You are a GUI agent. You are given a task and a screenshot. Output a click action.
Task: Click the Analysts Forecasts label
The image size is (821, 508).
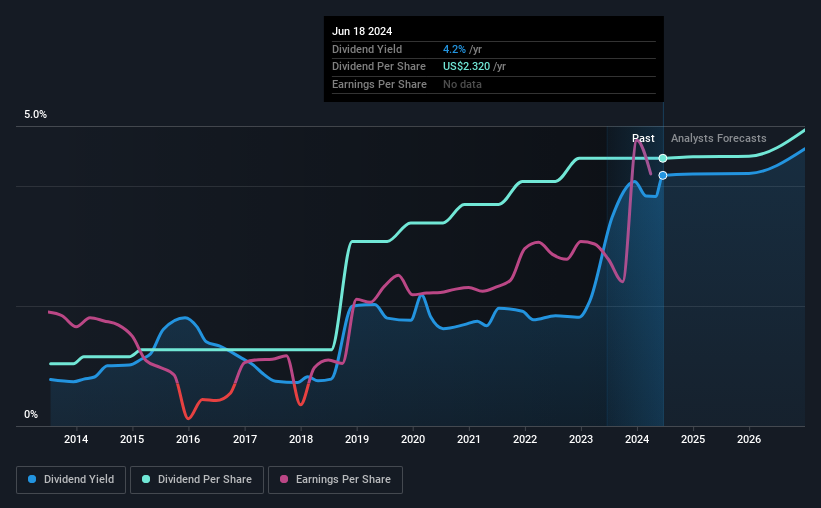point(718,138)
